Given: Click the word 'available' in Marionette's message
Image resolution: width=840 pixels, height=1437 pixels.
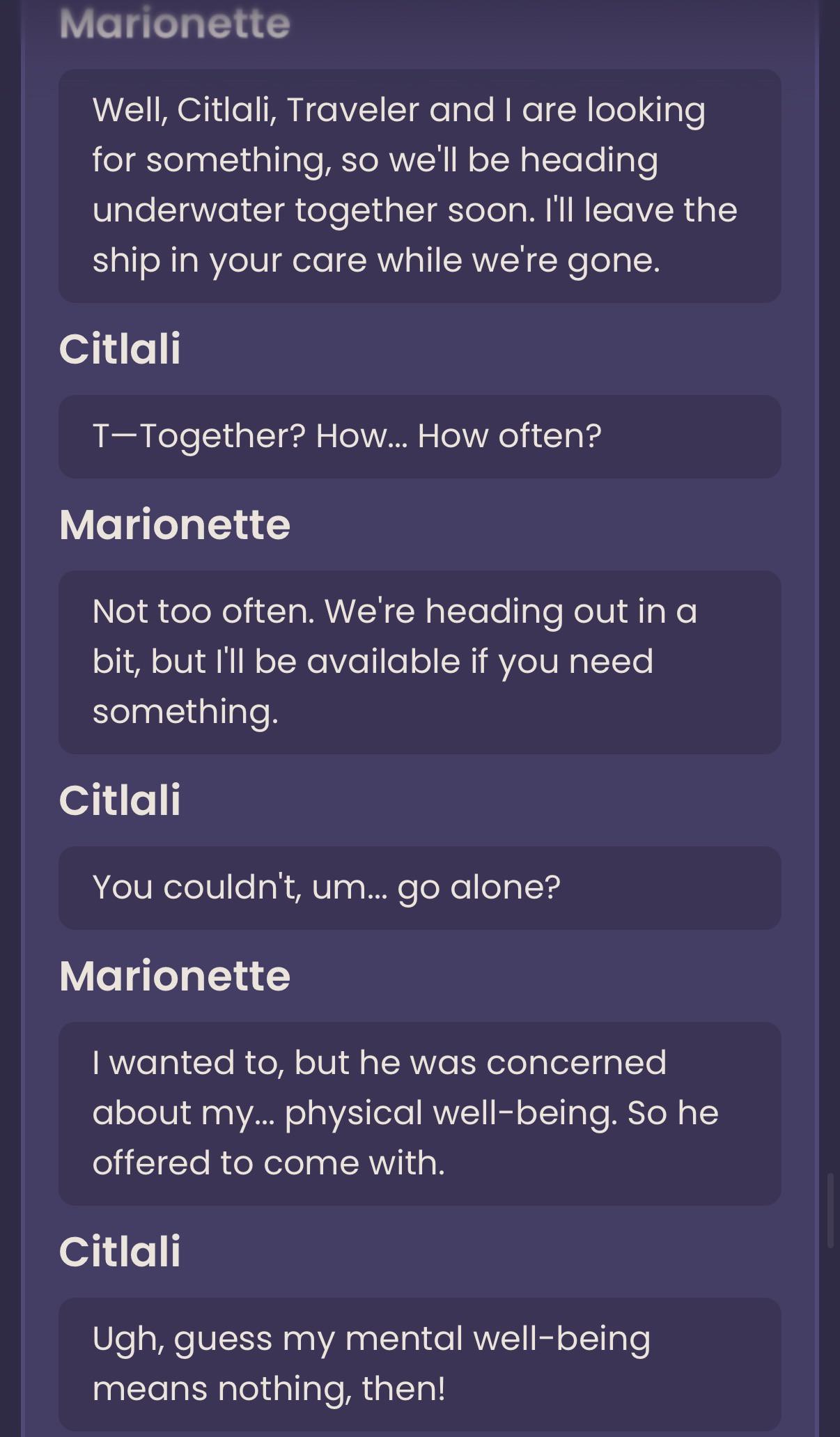Looking at the screenshot, I should (x=384, y=661).
